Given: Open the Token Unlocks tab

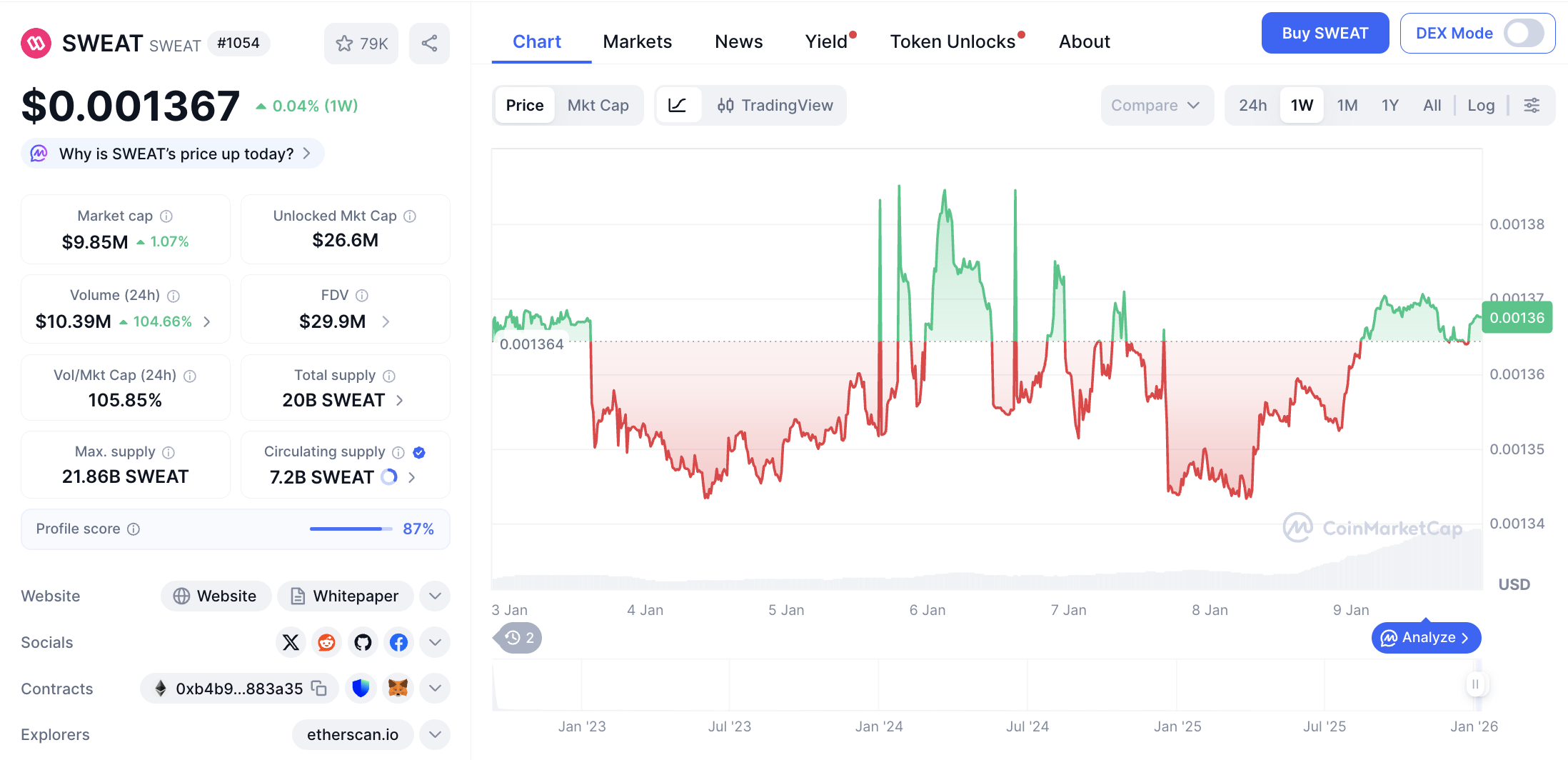Looking at the screenshot, I should pyautogui.click(x=953, y=42).
